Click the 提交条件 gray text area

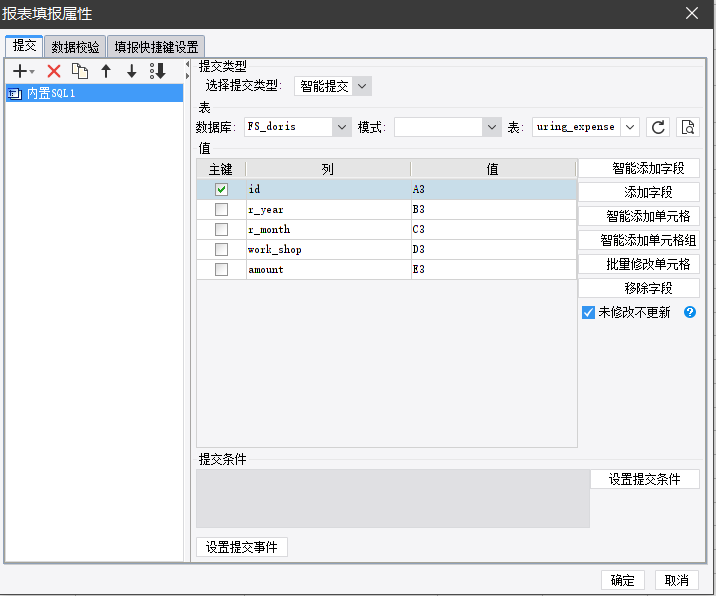(393, 499)
